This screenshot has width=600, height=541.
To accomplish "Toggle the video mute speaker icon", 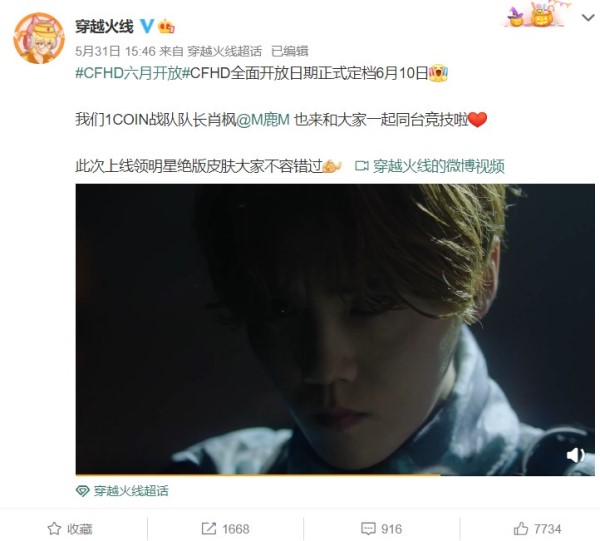I will pyautogui.click(x=575, y=455).
